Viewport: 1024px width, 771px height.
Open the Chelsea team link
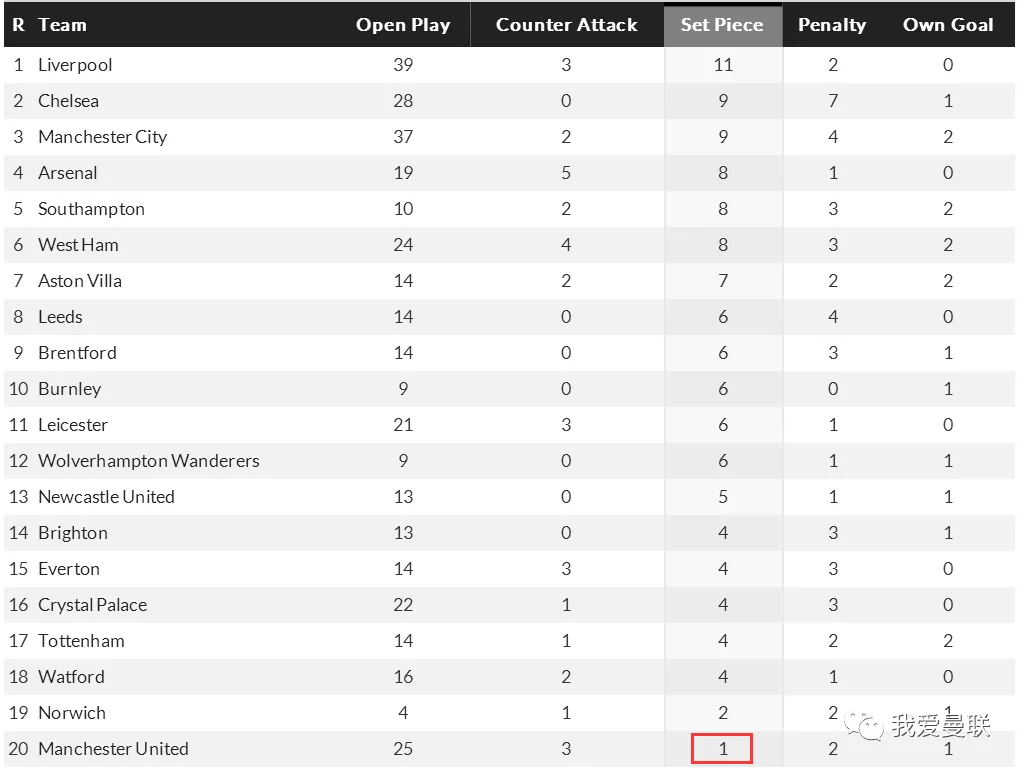pos(68,101)
